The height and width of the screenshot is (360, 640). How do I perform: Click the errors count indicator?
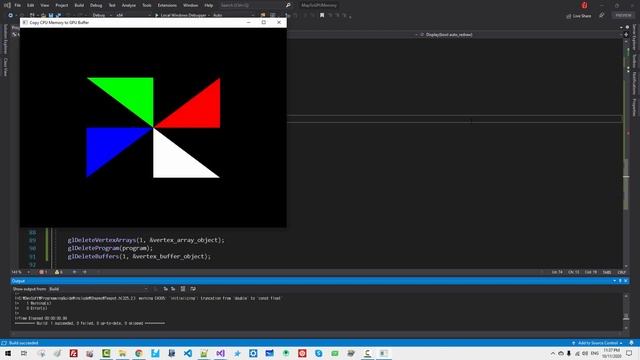pos(43,272)
